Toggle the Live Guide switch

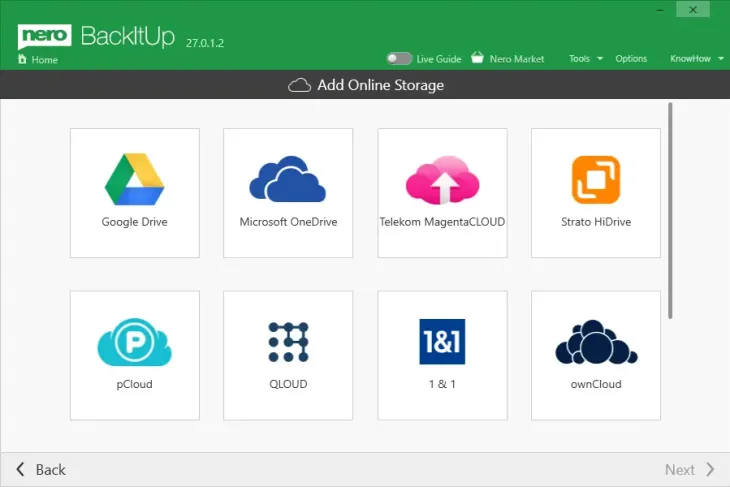(x=399, y=59)
